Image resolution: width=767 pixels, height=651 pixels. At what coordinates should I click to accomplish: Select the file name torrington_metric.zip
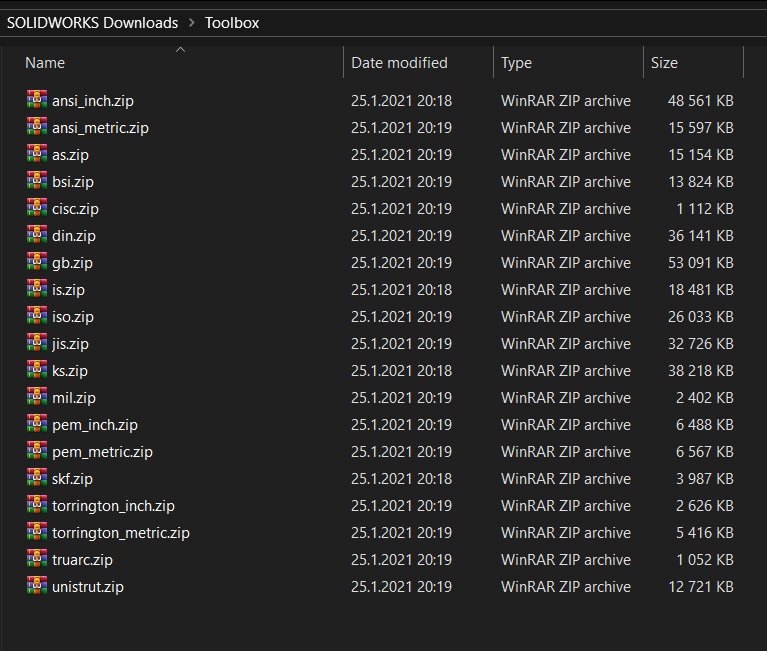point(121,533)
